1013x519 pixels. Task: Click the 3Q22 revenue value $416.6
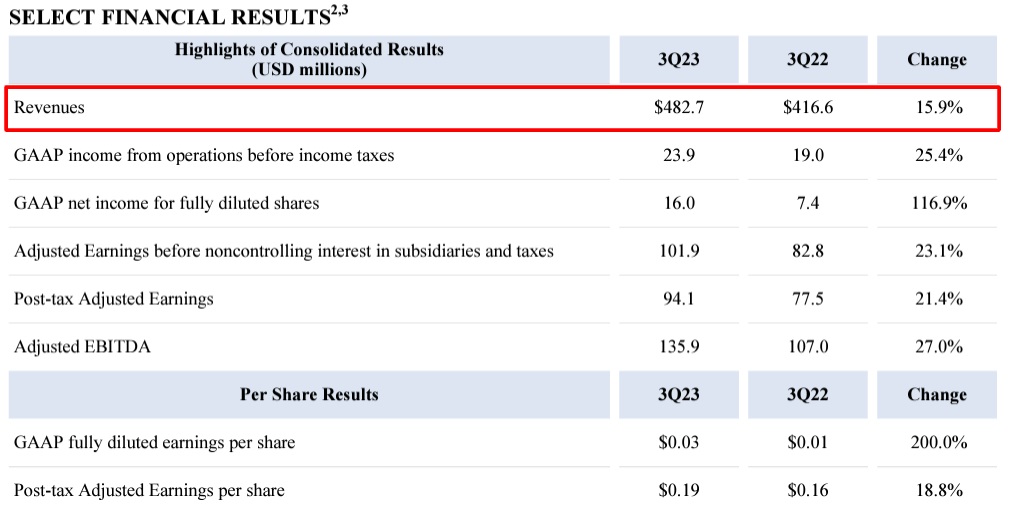[x=808, y=108]
